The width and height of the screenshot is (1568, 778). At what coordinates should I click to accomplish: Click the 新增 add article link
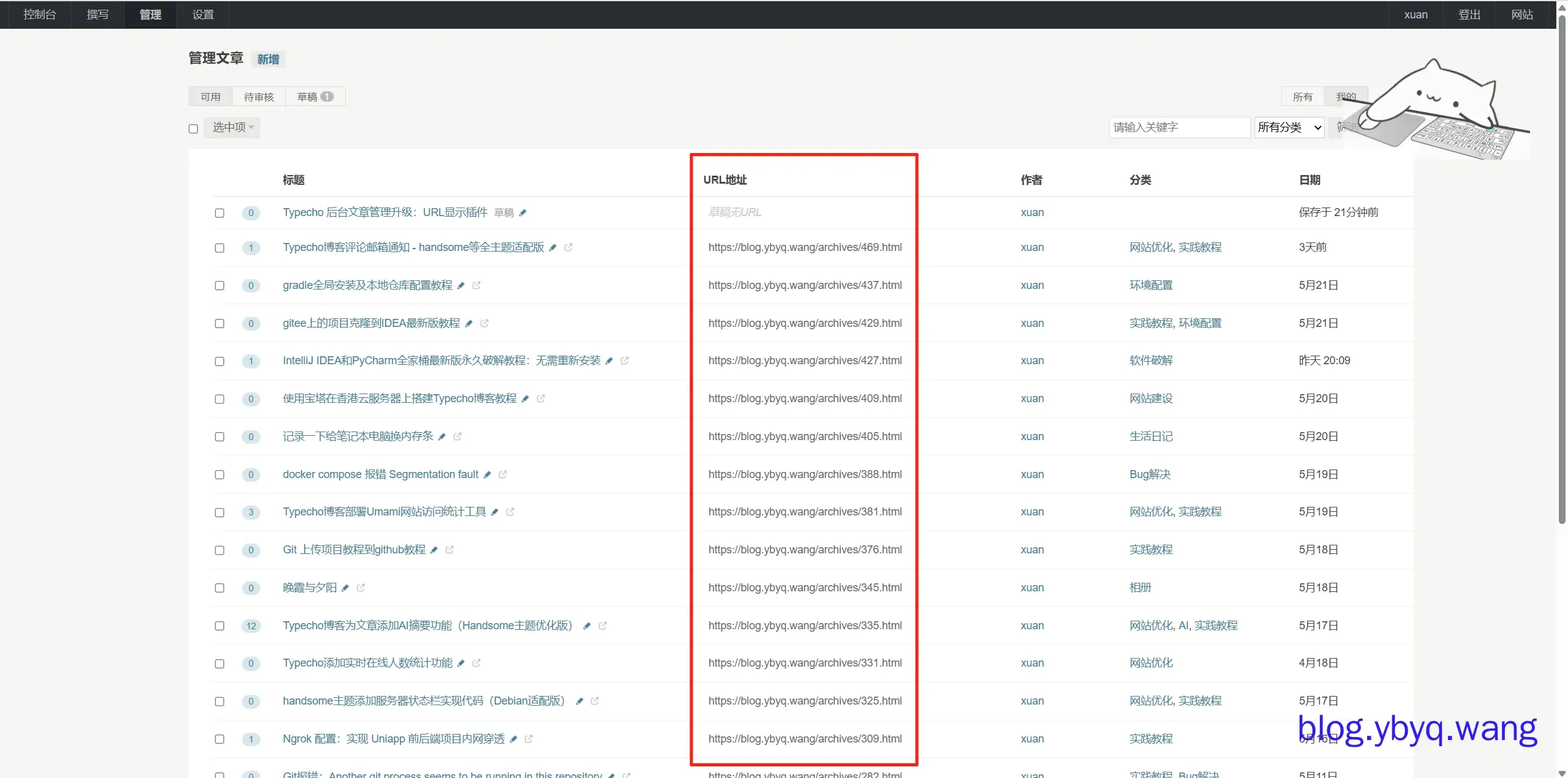[x=268, y=59]
